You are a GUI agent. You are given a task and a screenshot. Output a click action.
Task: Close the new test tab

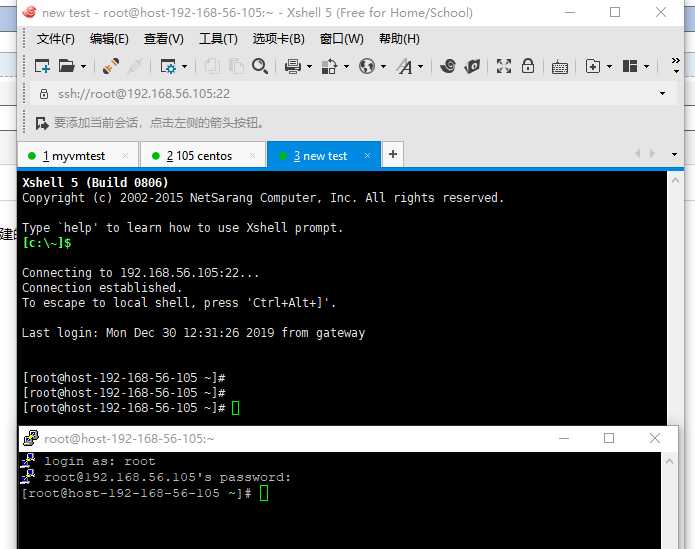click(x=367, y=156)
